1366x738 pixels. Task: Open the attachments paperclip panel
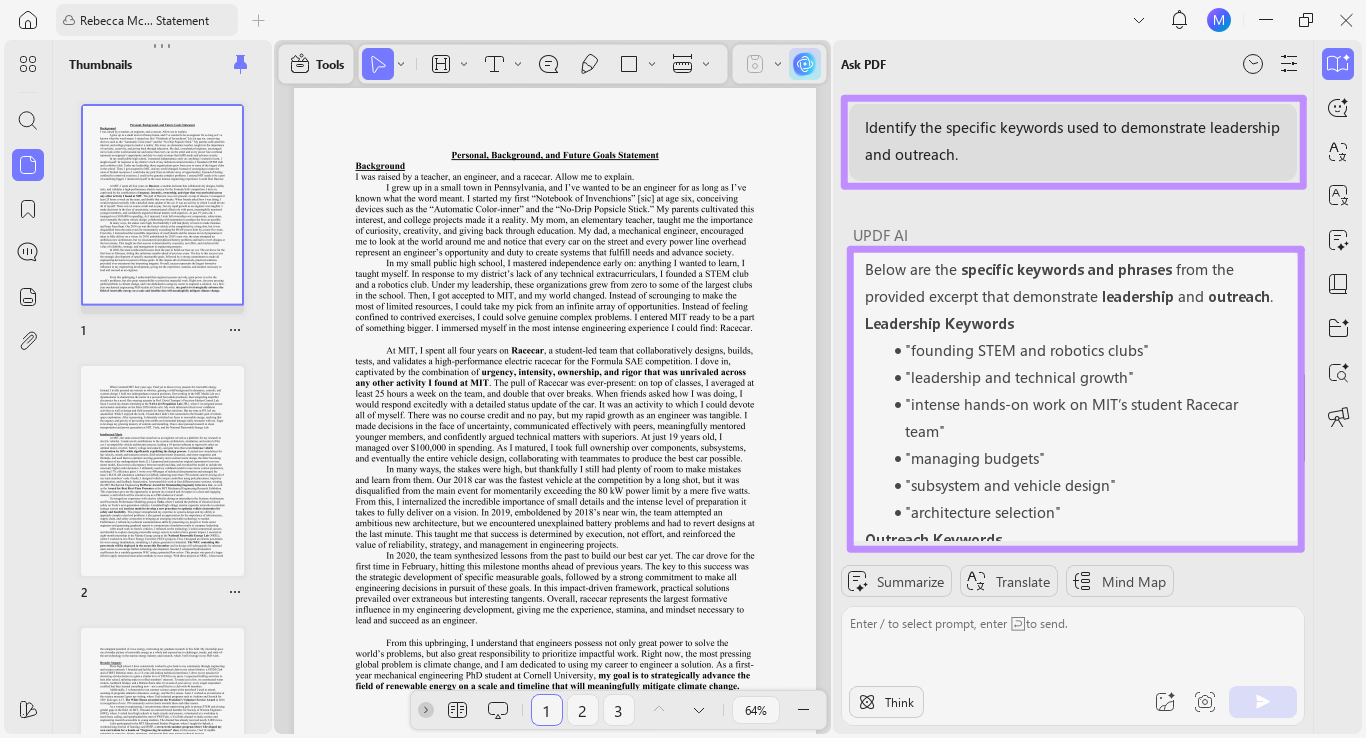click(x=28, y=340)
